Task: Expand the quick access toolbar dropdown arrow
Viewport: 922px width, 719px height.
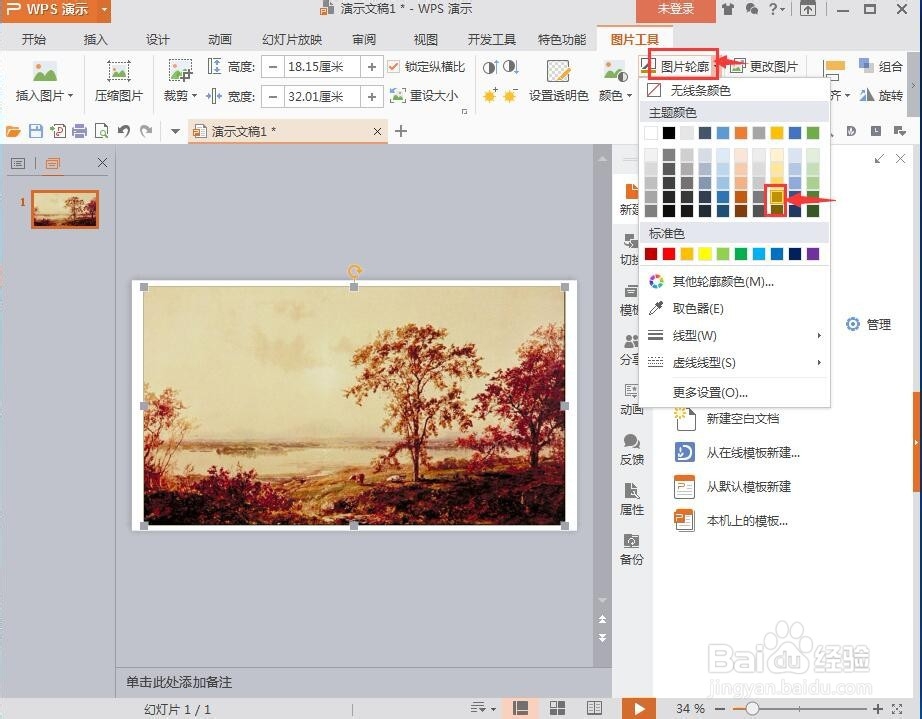Action: [x=175, y=131]
